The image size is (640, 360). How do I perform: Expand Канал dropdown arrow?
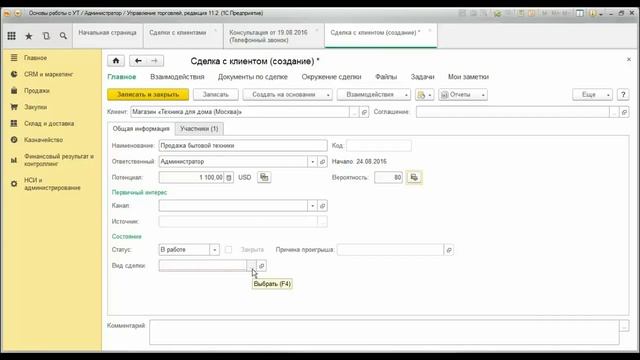tap(313, 206)
